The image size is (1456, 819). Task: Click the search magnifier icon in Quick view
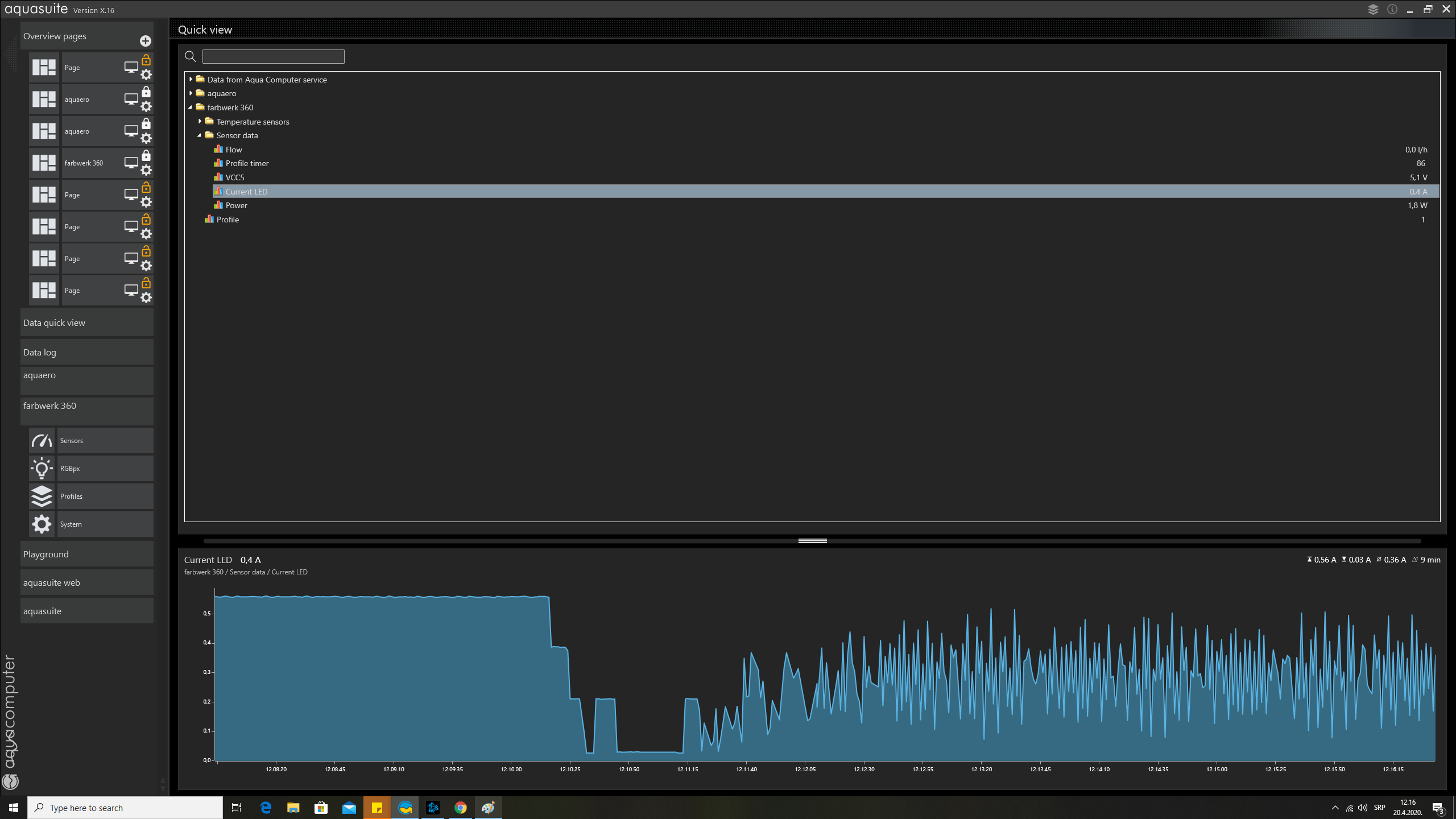[191, 56]
